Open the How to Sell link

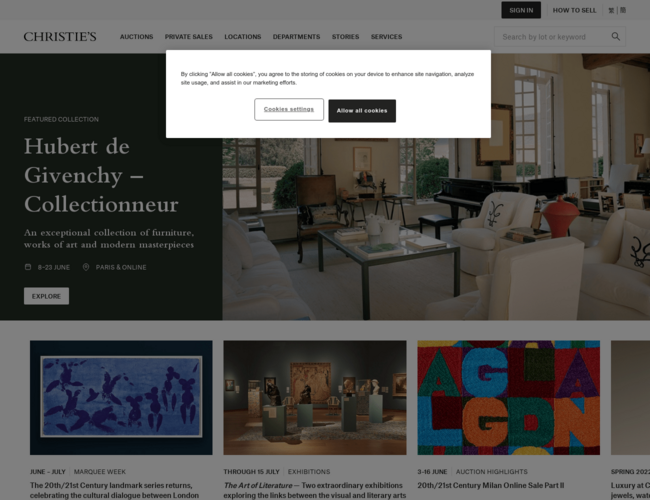tap(574, 10)
